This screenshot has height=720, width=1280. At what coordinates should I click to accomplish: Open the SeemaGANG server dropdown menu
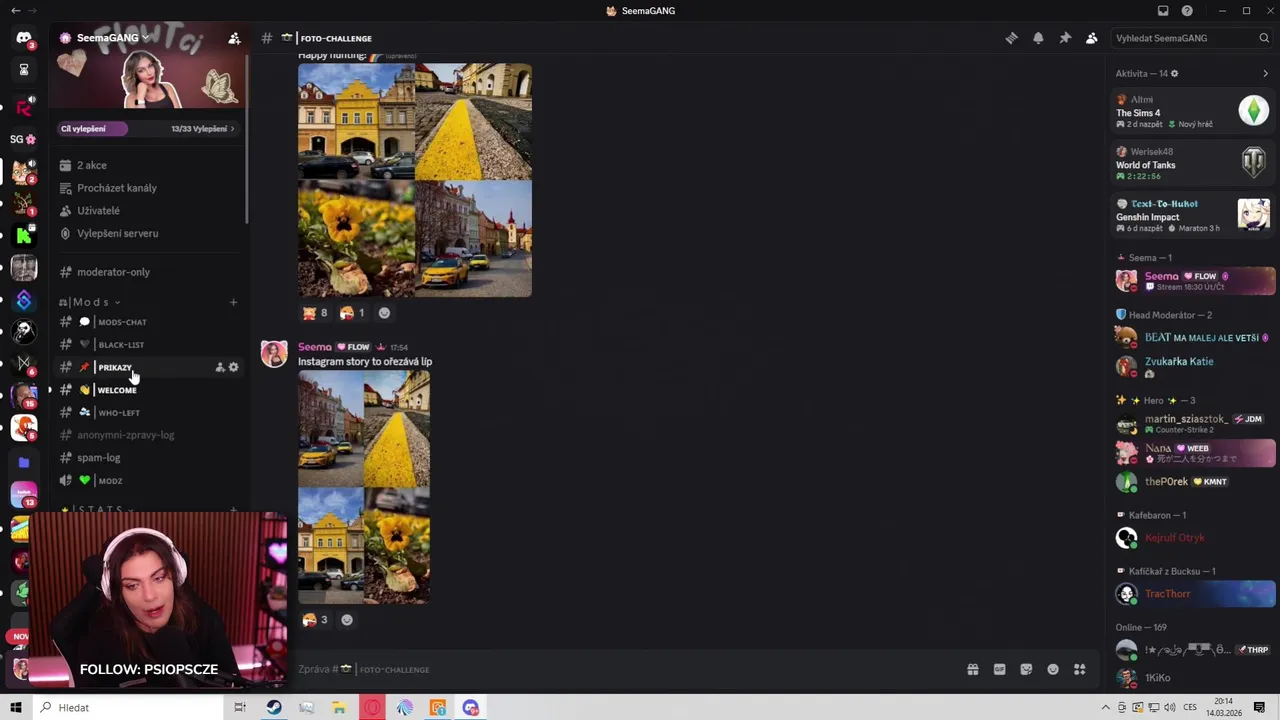click(112, 38)
